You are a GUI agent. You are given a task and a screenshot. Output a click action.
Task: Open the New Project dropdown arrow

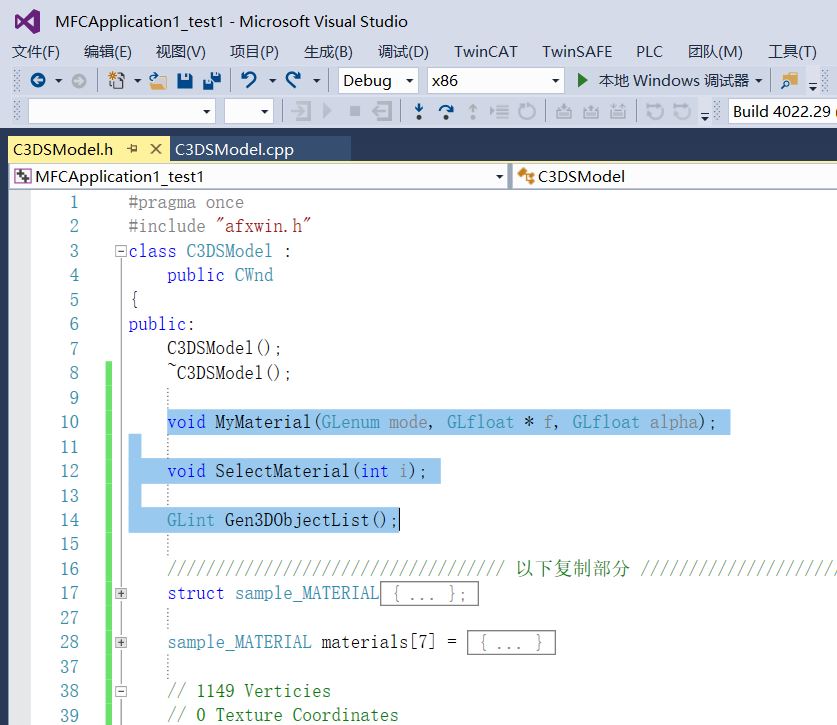(137, 81)
